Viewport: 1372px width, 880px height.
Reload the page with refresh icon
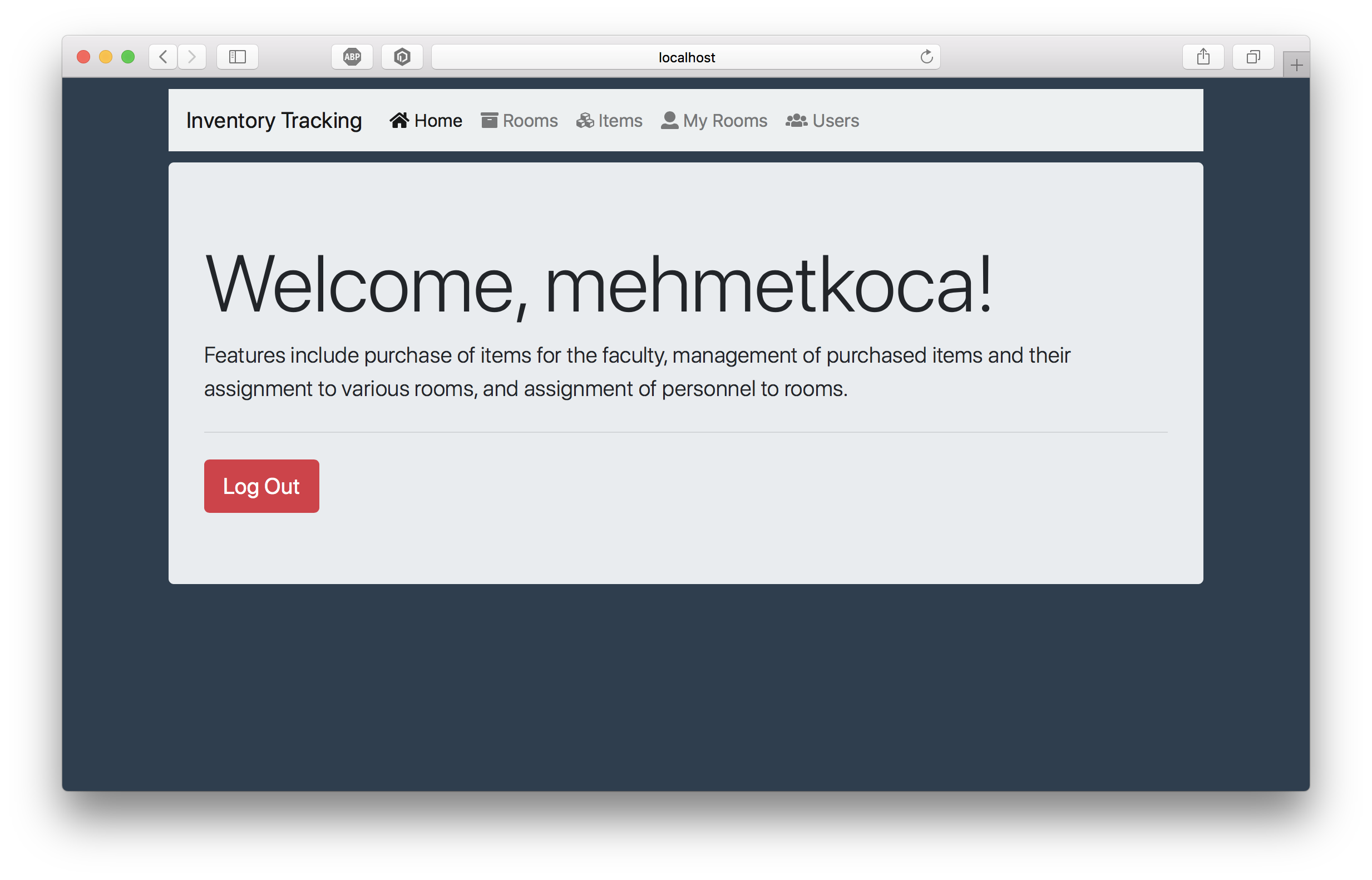pos(926,57)
